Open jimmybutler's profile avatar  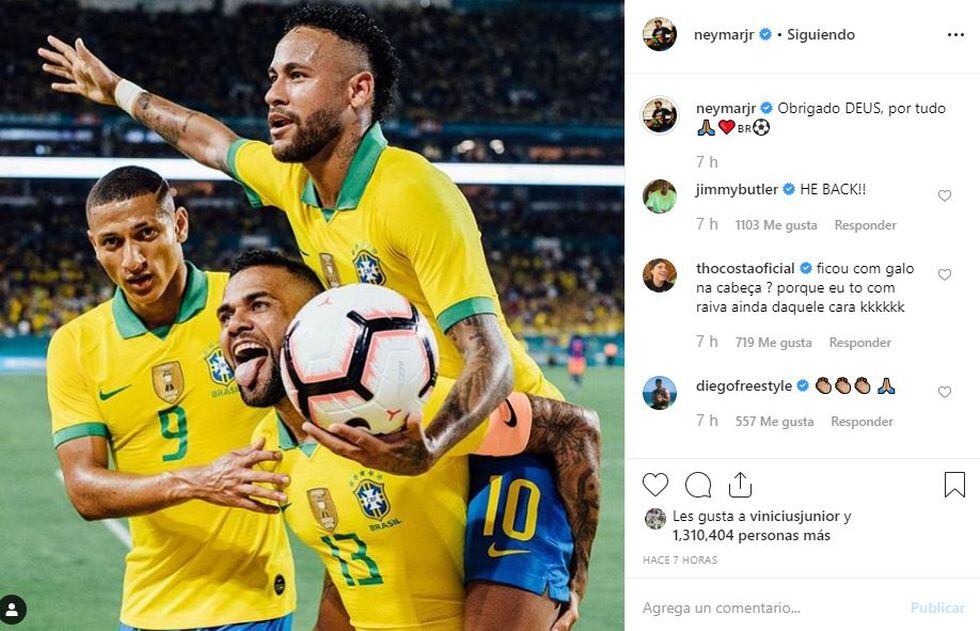tap(659, 196)
